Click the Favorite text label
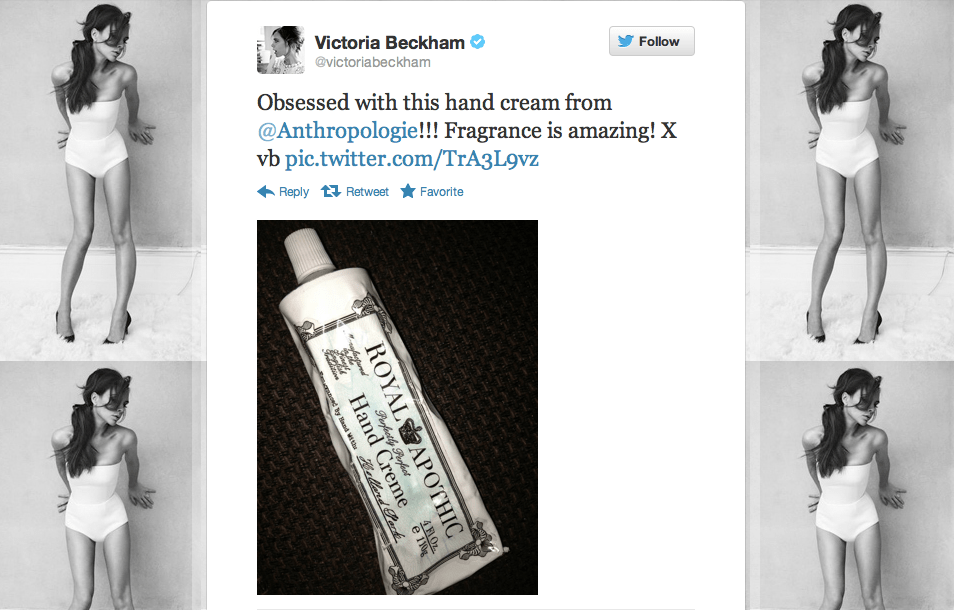 (442, 192)
